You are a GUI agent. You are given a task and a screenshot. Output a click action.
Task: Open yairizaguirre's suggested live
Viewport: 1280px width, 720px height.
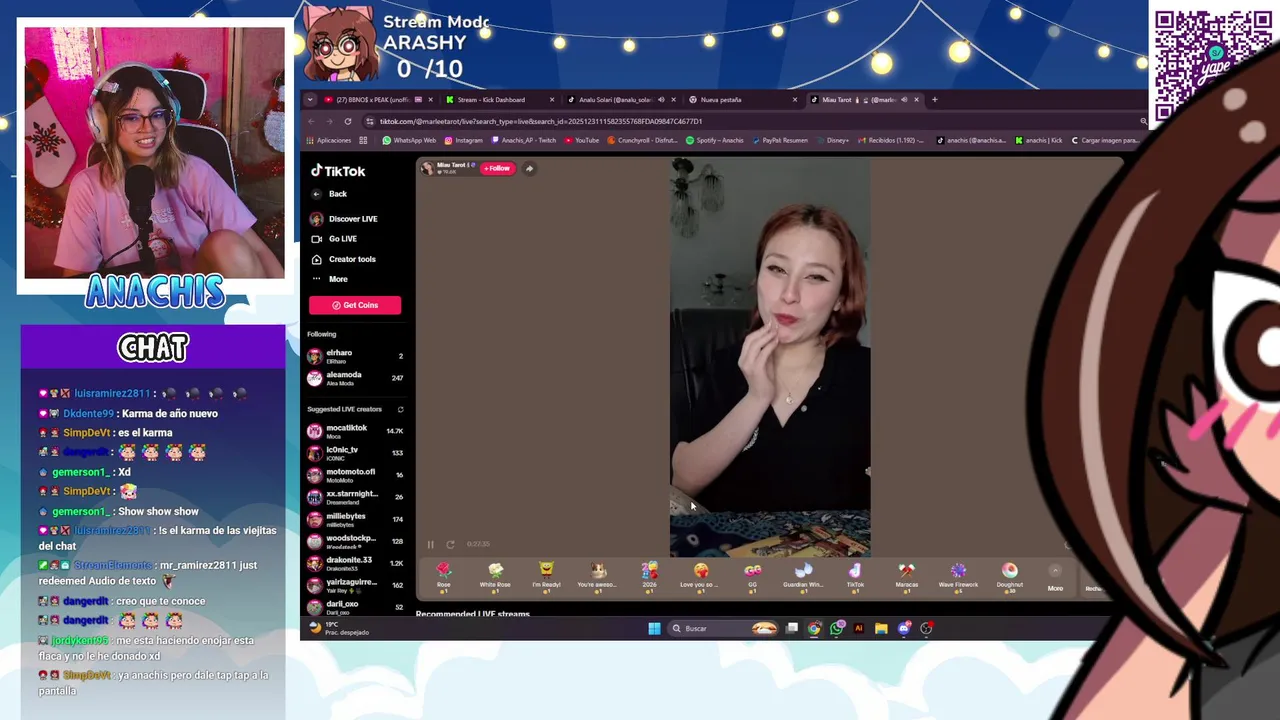point(356,585)
